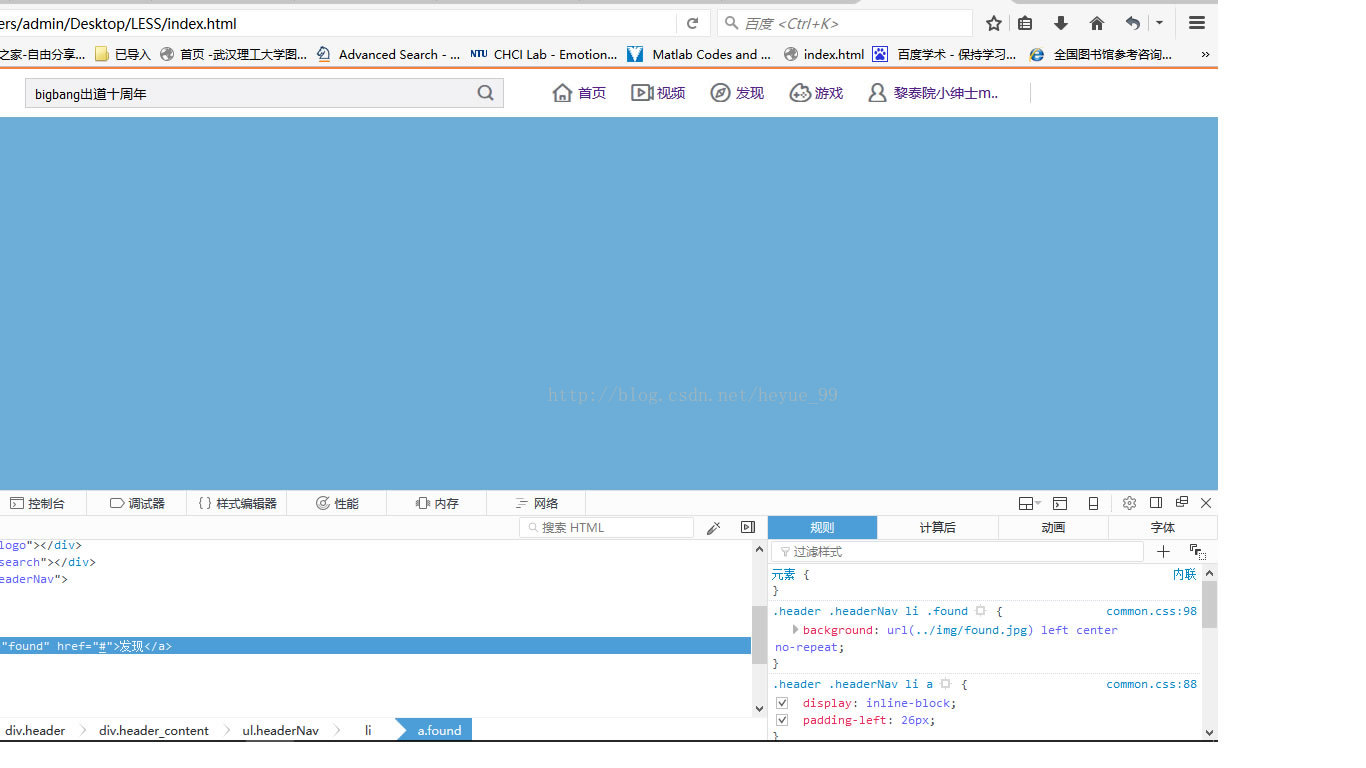The image size is (1366, 768).
Task: Toggle responsive design mode icon
Action: point(1093,503)
